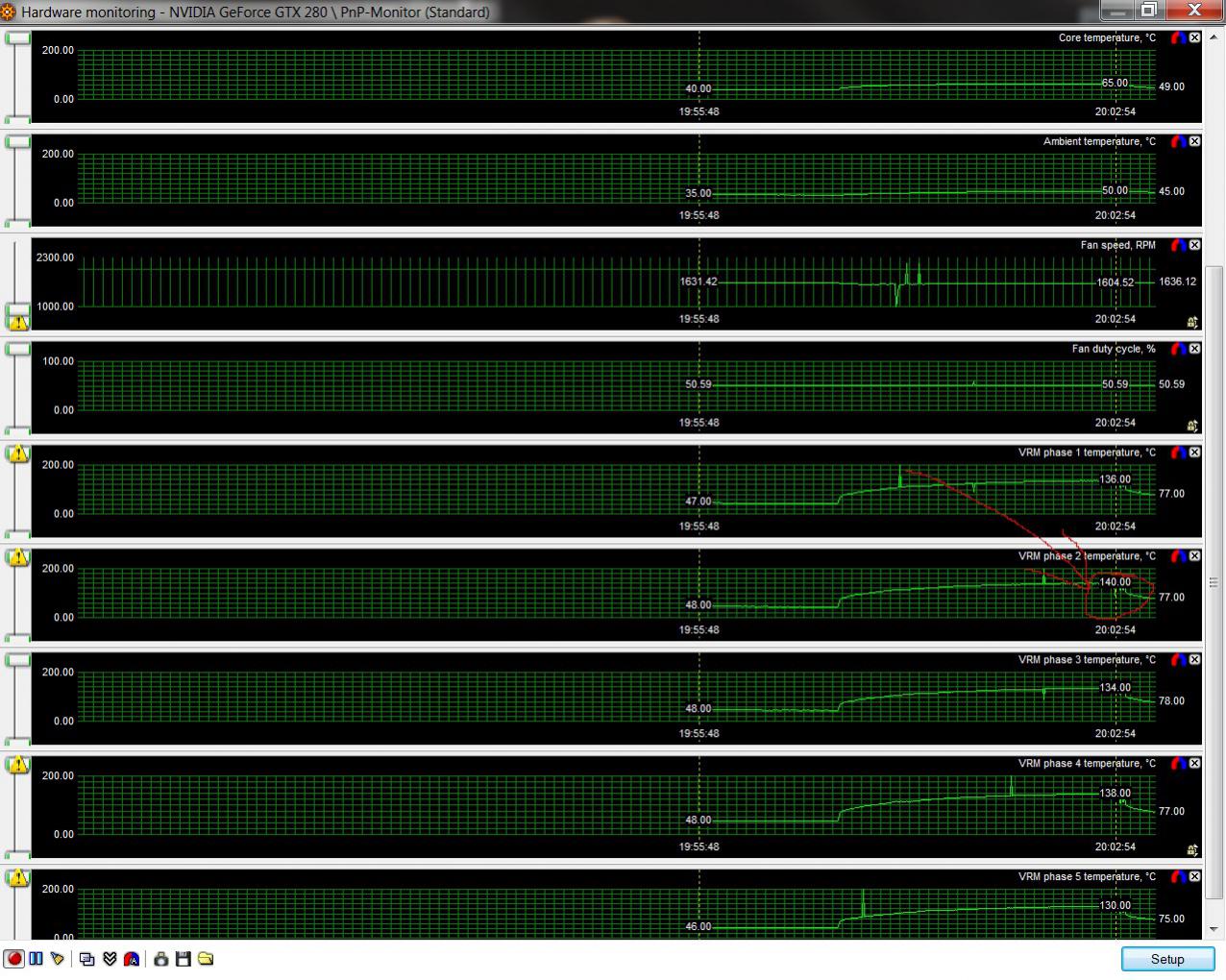Screen dimensions: 1226x980
Task: Close the Fan duty cycle graph
Action: tap(1194, 349)
